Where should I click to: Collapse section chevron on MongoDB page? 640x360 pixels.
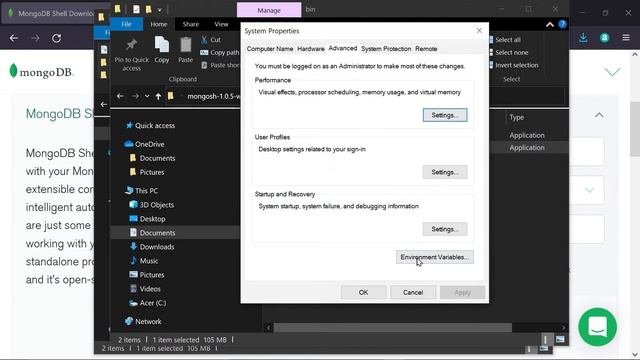pos(599,115)
